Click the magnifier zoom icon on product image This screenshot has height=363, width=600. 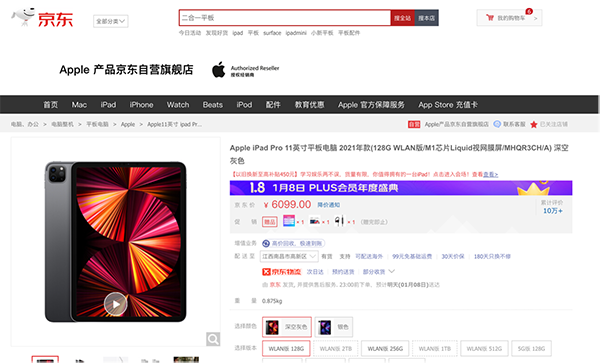click(x=213, y=339)
